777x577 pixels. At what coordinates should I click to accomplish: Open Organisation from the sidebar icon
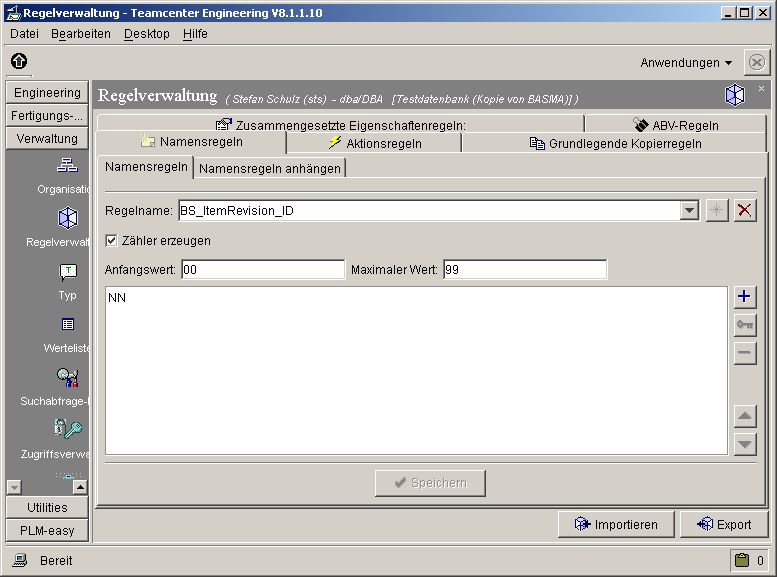pyautogui.click(x=67, y=165)
